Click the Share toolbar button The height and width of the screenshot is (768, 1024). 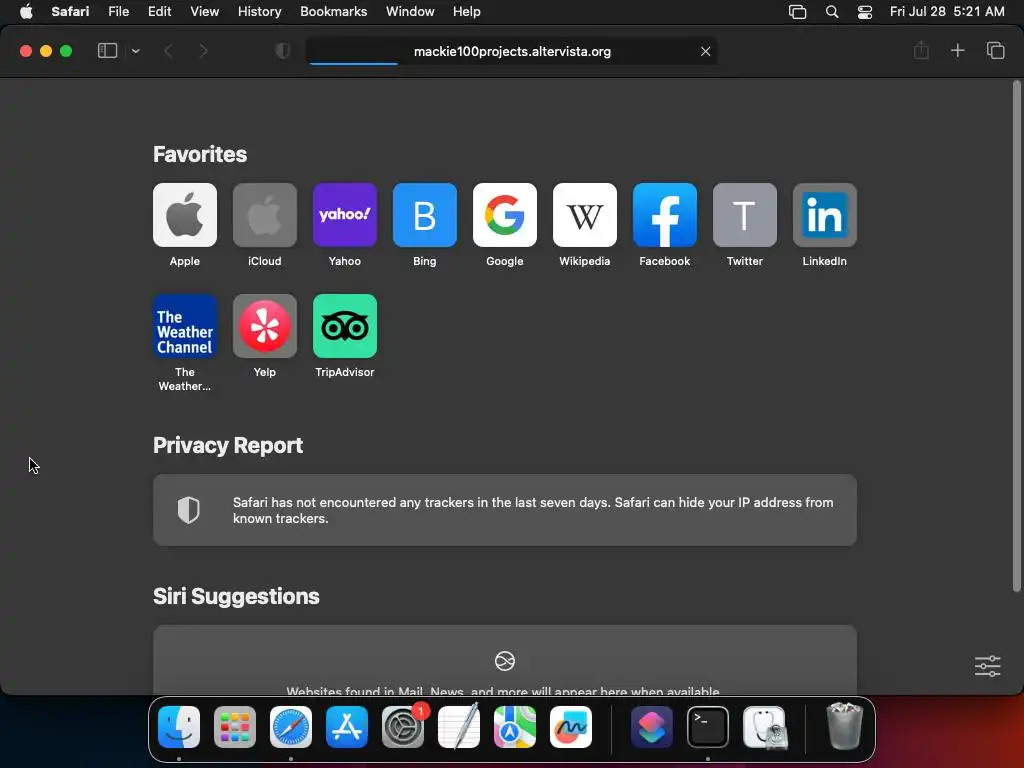point(921,50)
